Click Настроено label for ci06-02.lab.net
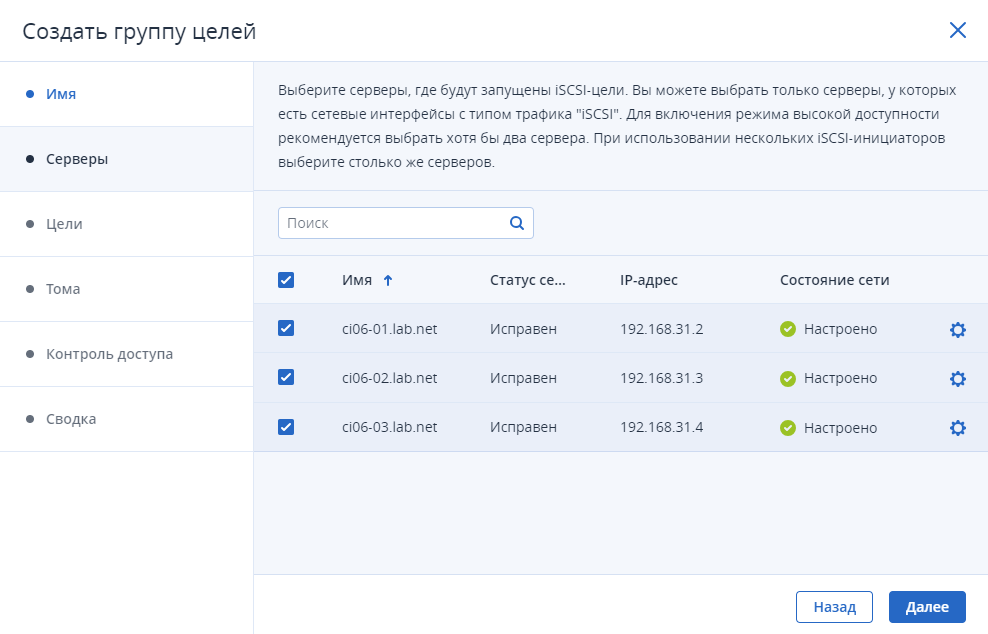The height and width of the screenshot is (634, 988). (841, 378)
